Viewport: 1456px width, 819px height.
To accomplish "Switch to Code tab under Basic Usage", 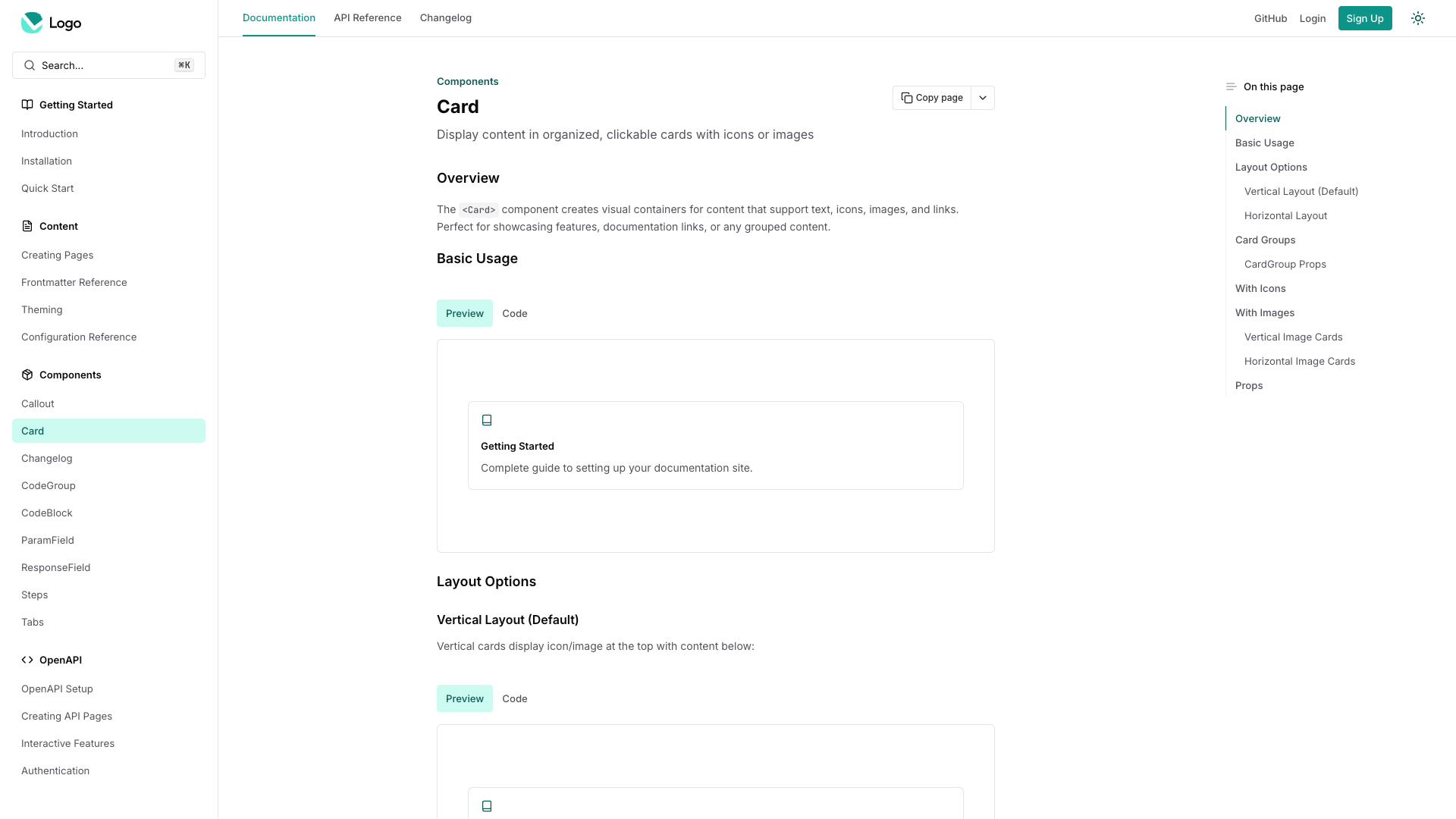I will coord(514,313).
